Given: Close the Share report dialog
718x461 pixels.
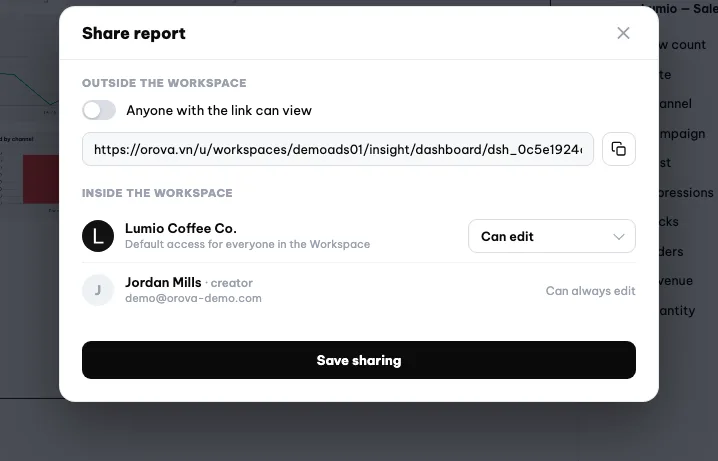Looking at the screenshot, I should click(623, 33).
